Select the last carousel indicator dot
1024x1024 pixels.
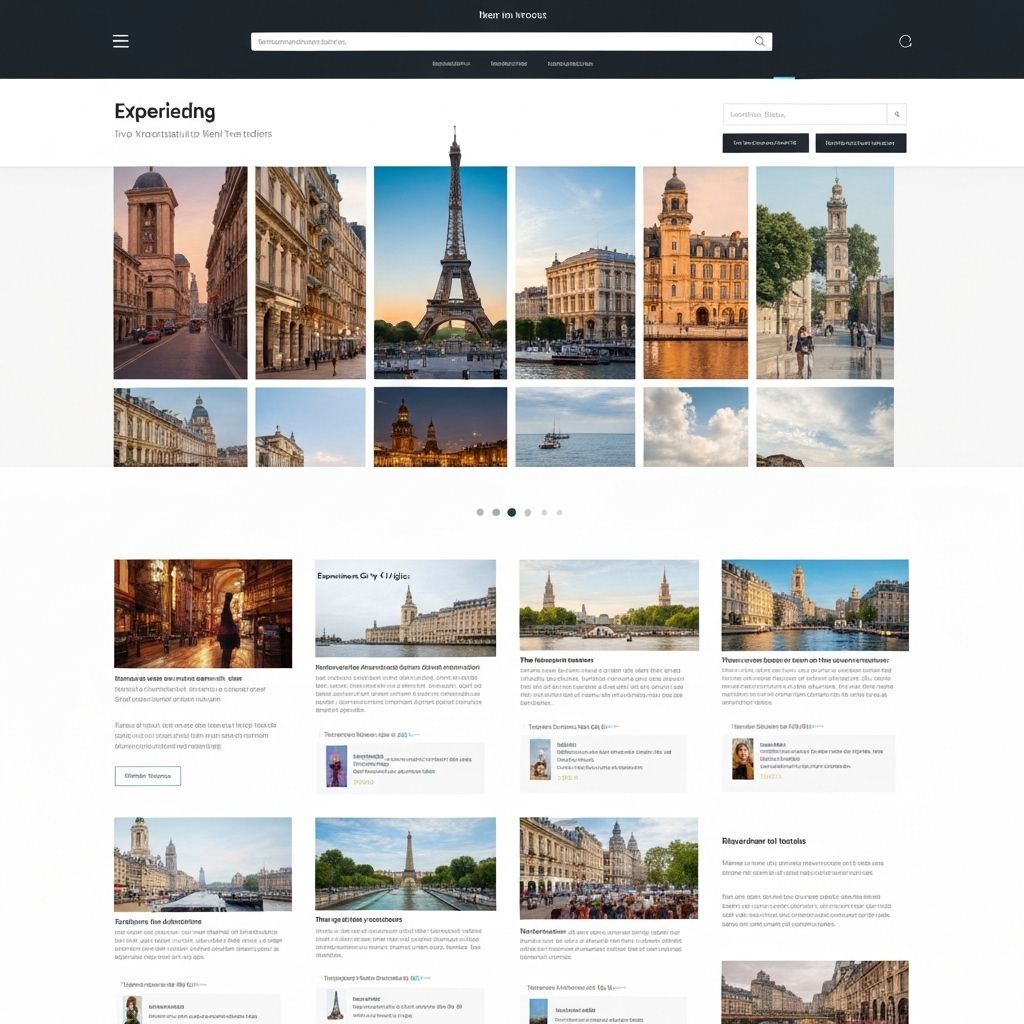[x=558, y=511]
